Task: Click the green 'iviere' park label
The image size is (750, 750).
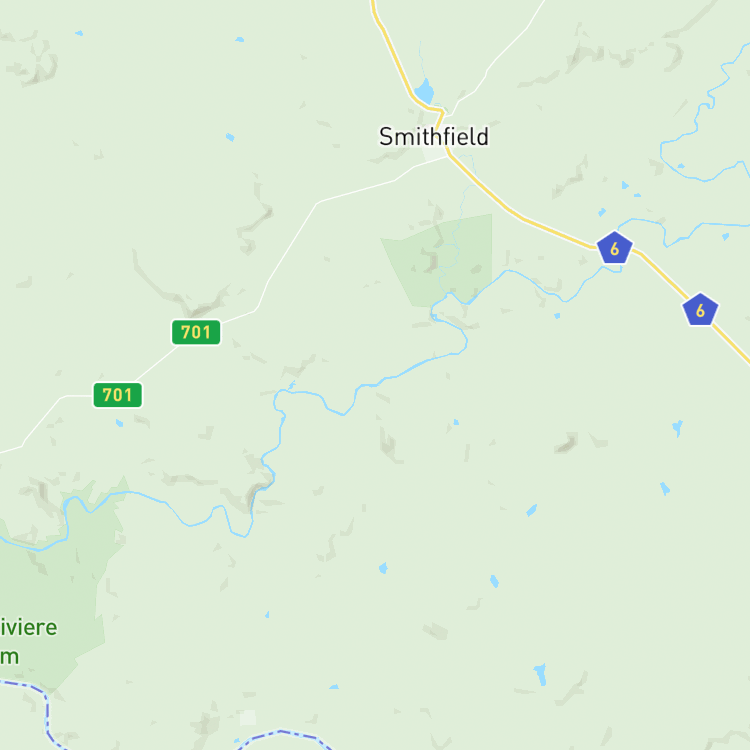Action: coord(29,628)
